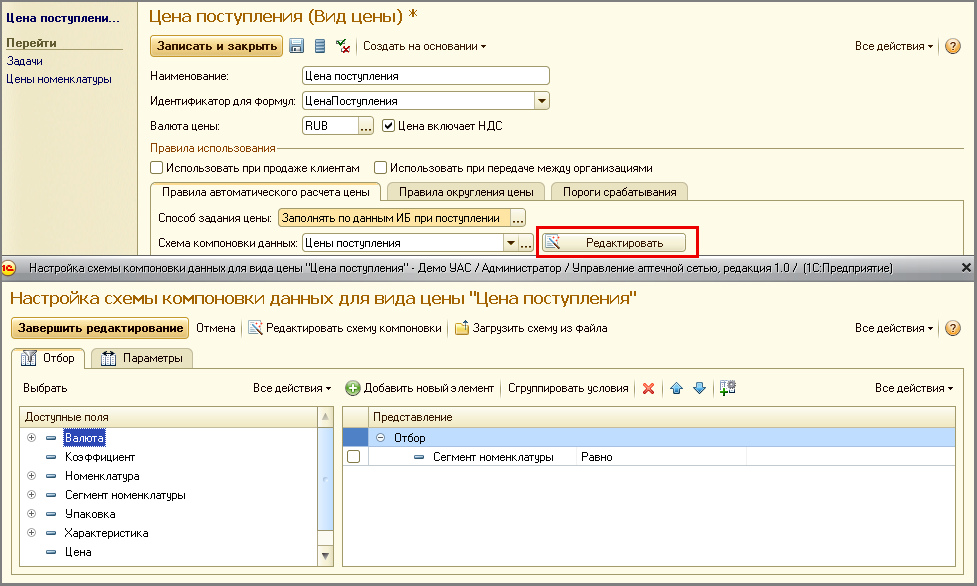Click the Валюта field icon in available fields
This screenshot has width=977, height=586.
(x=51, y=438)
